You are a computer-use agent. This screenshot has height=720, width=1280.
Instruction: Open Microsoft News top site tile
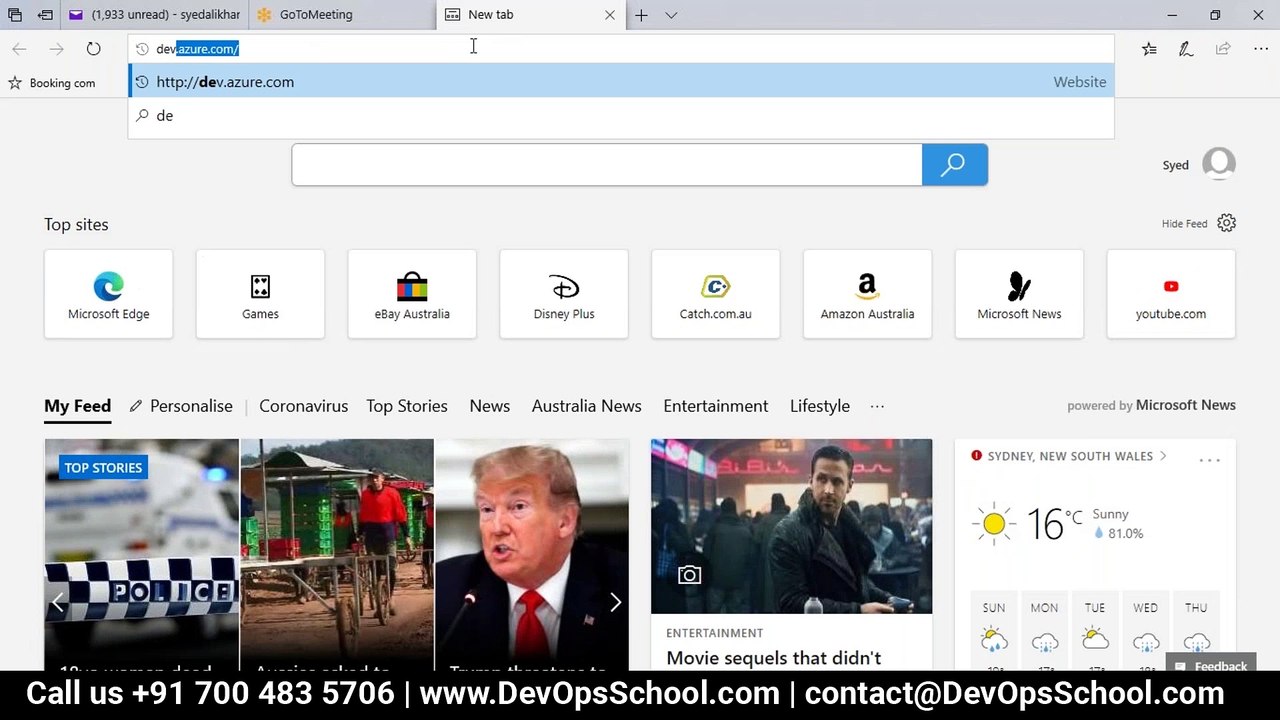tap(1019, 294)
